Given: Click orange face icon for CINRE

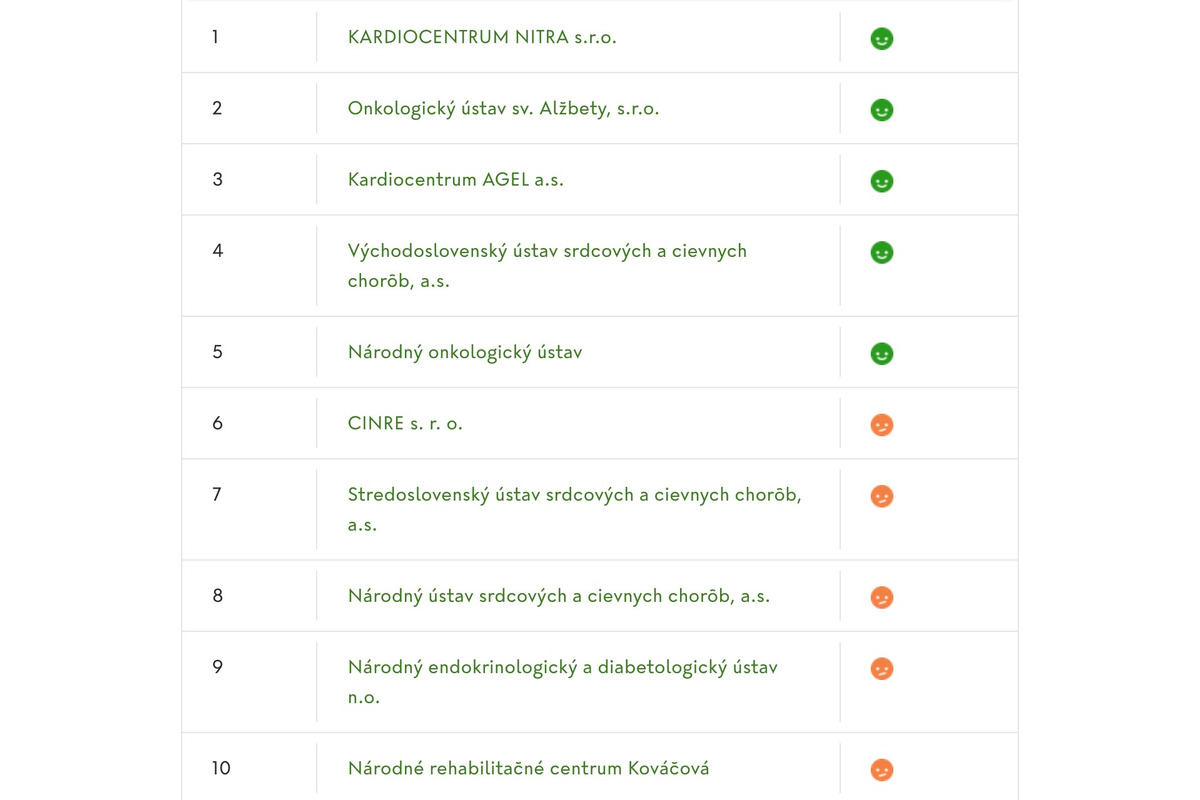Looking at the screenshot, I should pyautogui.click(x=881, y=425).
